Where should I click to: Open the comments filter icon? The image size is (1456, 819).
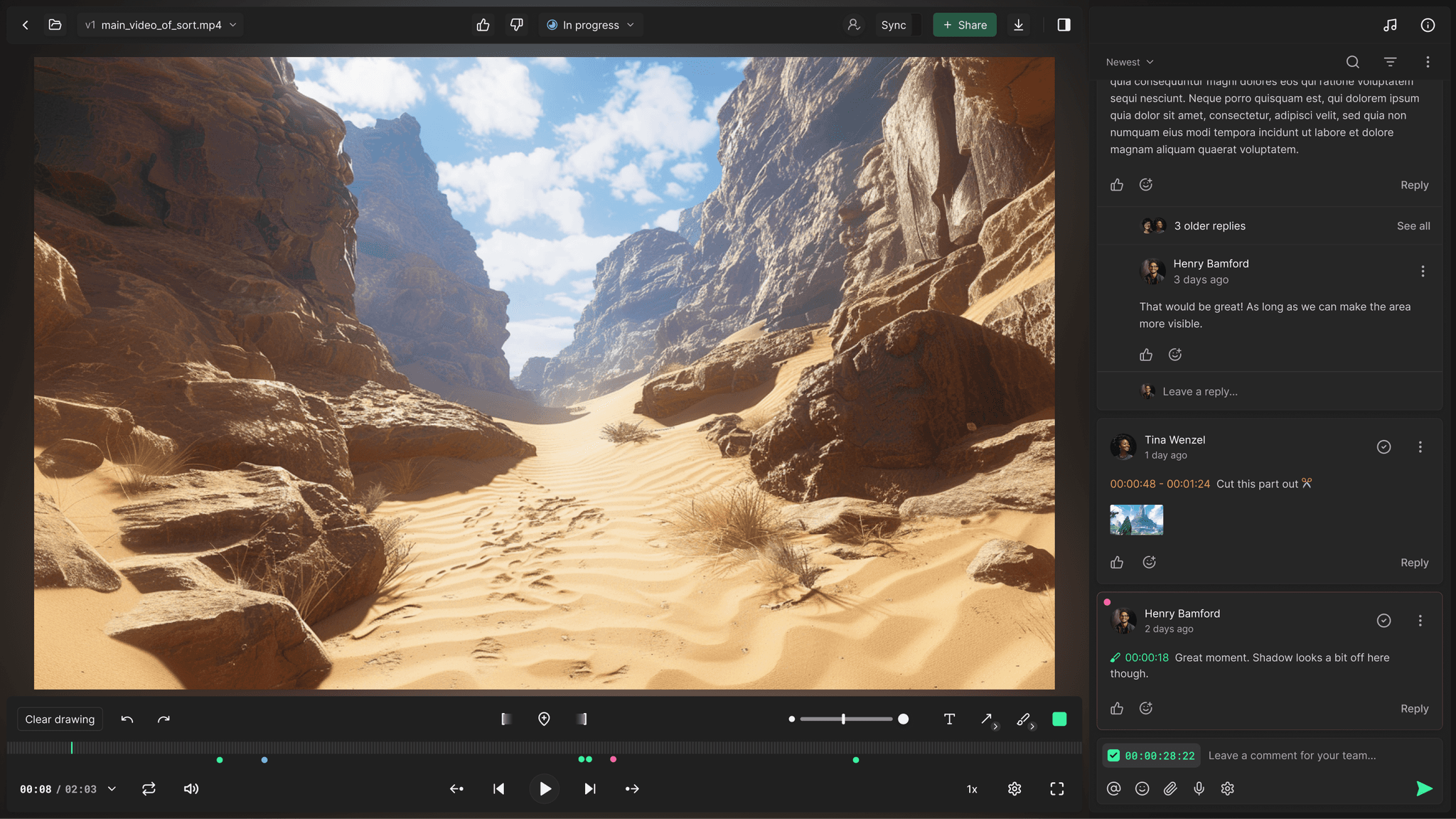[1391, 62]
